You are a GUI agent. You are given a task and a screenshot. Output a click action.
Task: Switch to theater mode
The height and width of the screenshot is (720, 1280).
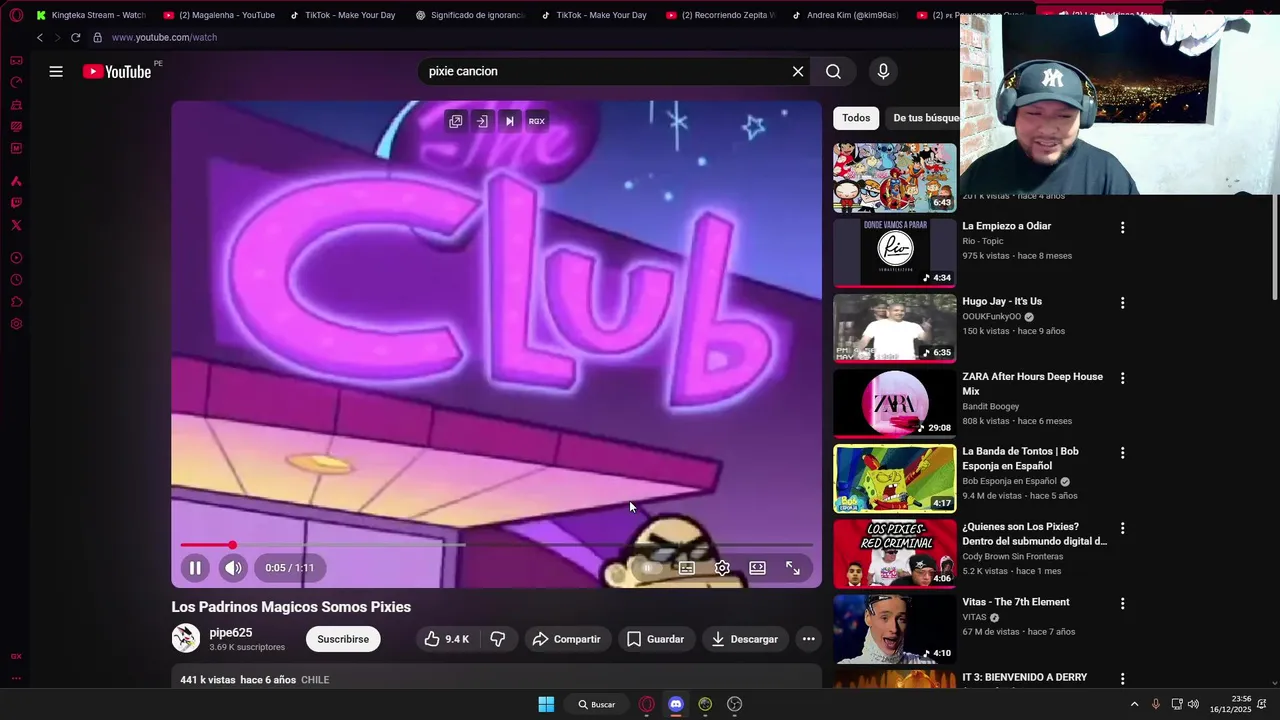point(757,568)
